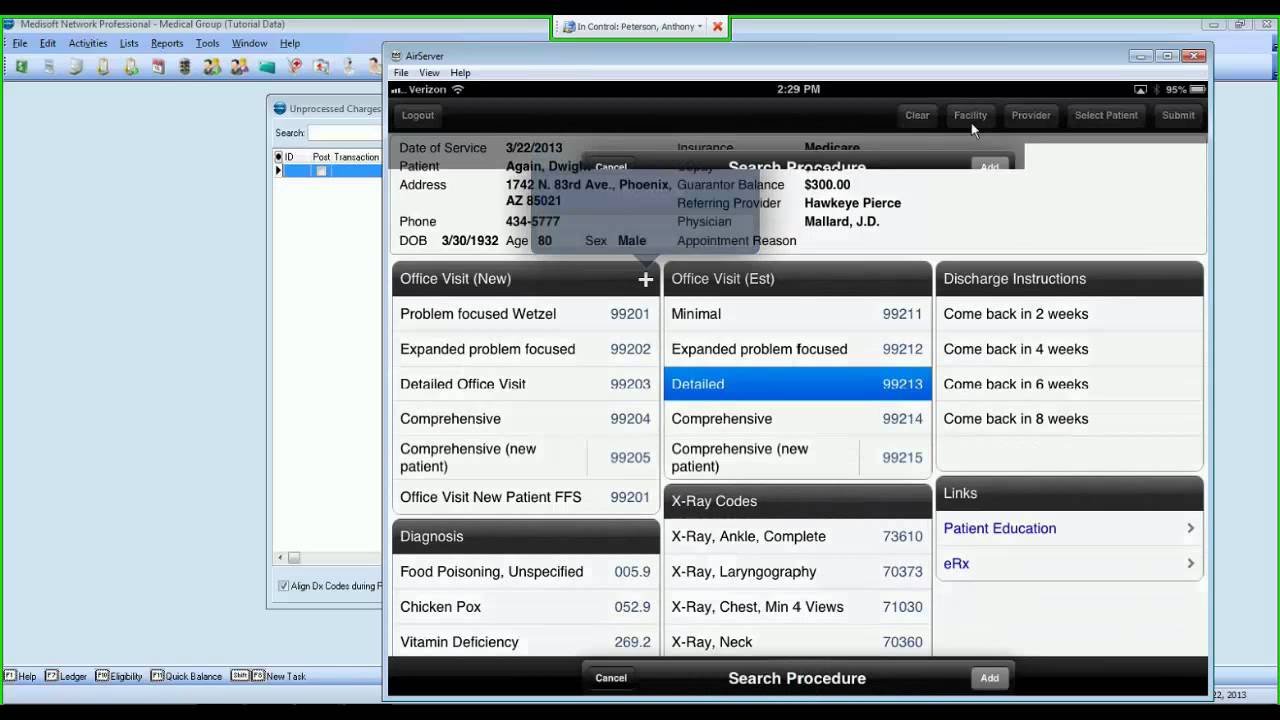
Task: Select Problem focused Wetzel 99201
Action: coord(526,314)
